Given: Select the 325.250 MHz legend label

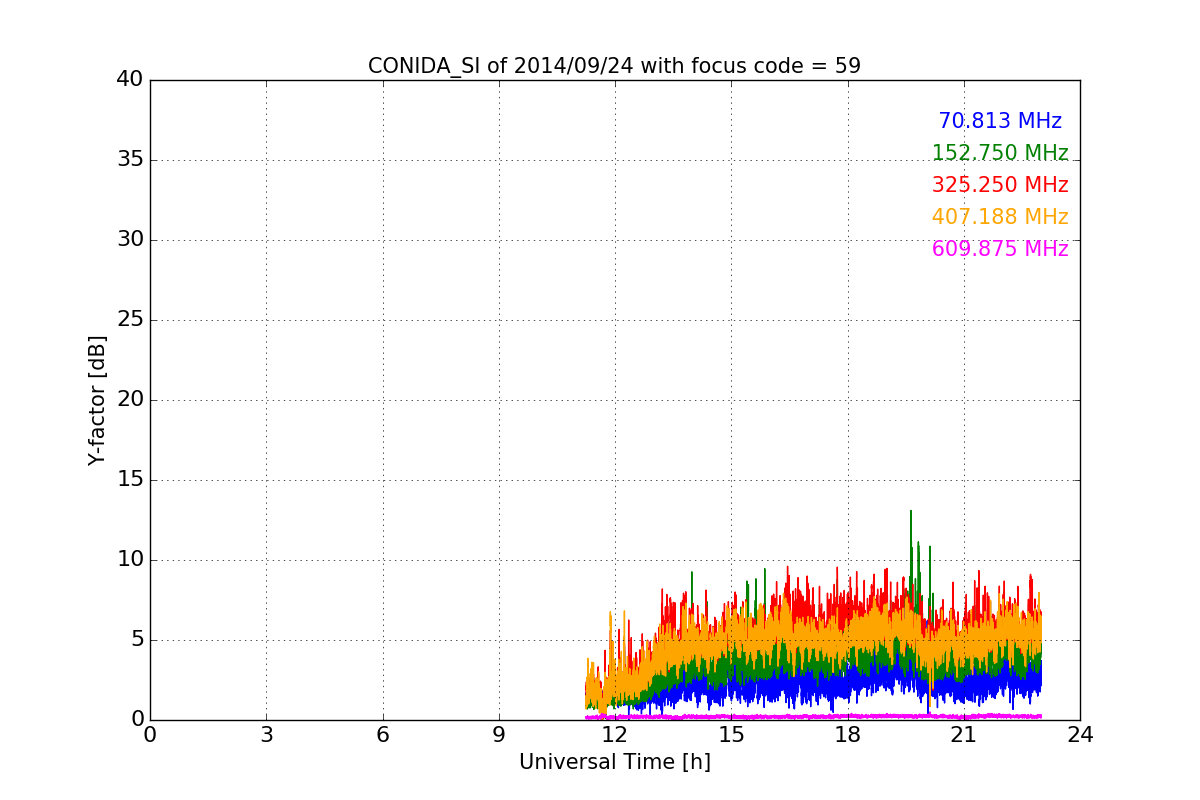Looking at the screenshot, I should pos(1000,185).
